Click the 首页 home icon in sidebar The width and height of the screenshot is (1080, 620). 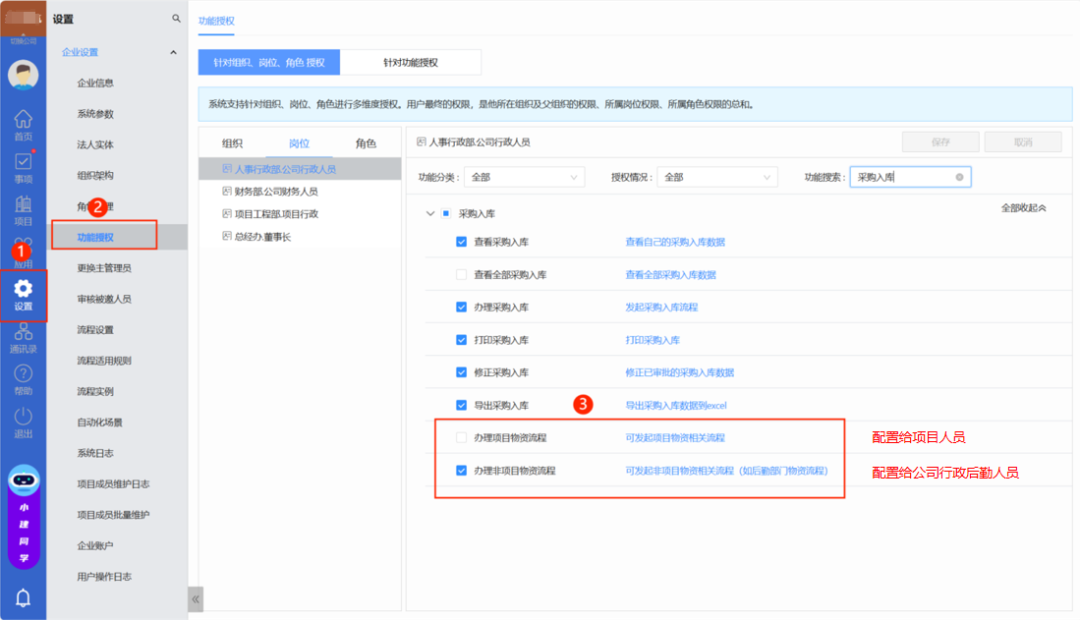[x=23, y=119]
